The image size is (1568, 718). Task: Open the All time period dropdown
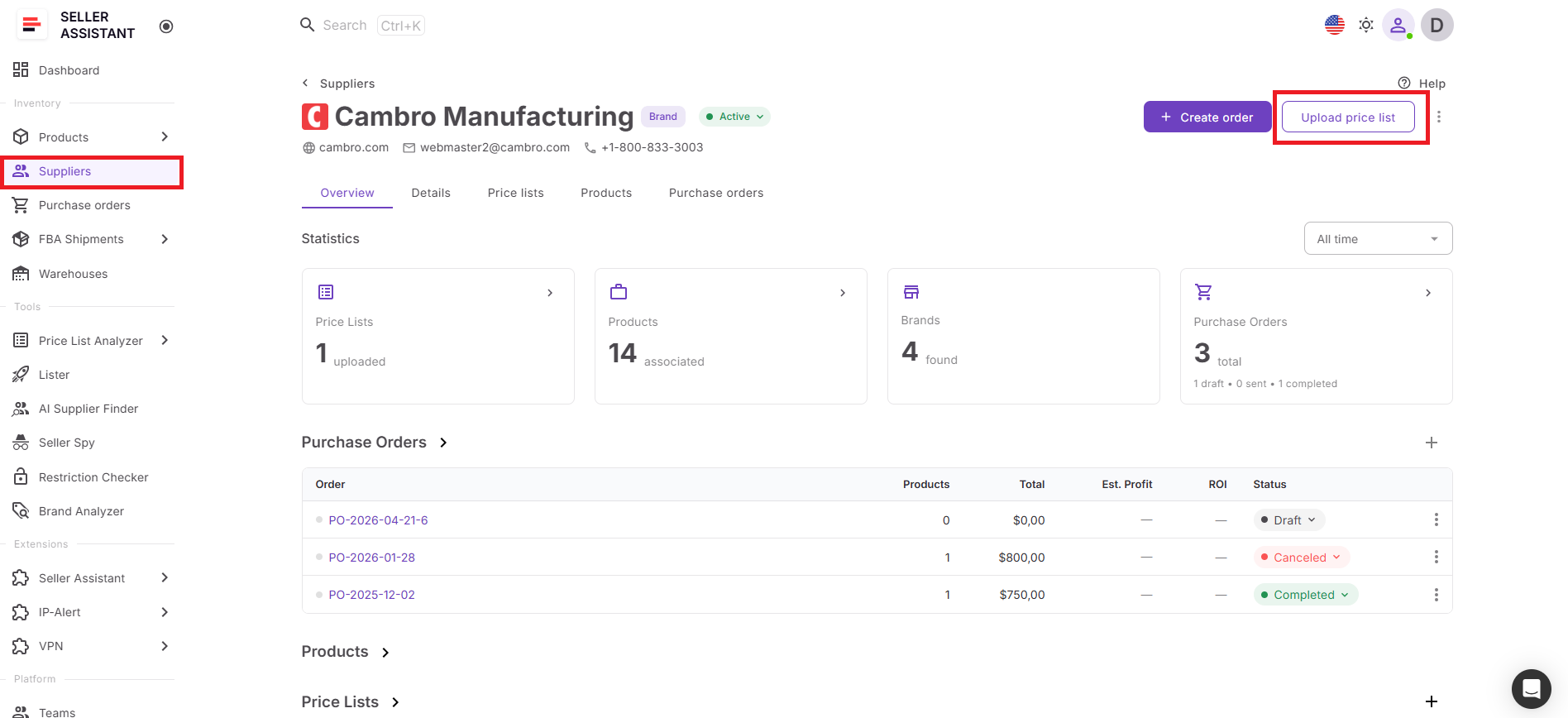tap(1378, 239)
